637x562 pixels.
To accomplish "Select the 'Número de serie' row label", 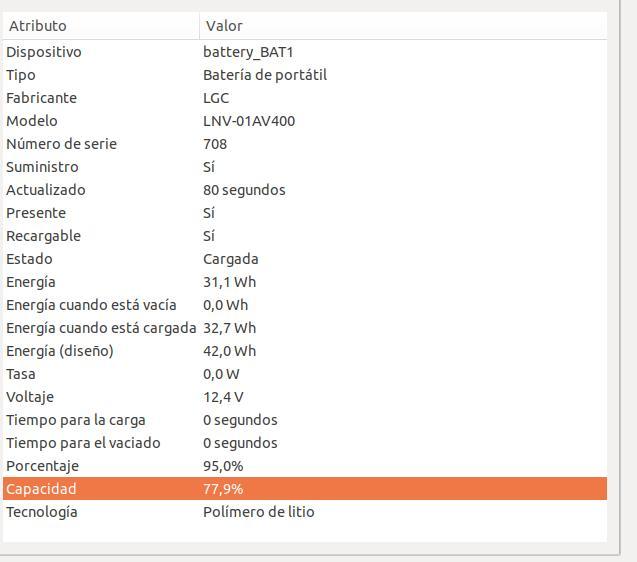I will click(x=61, y=144).
